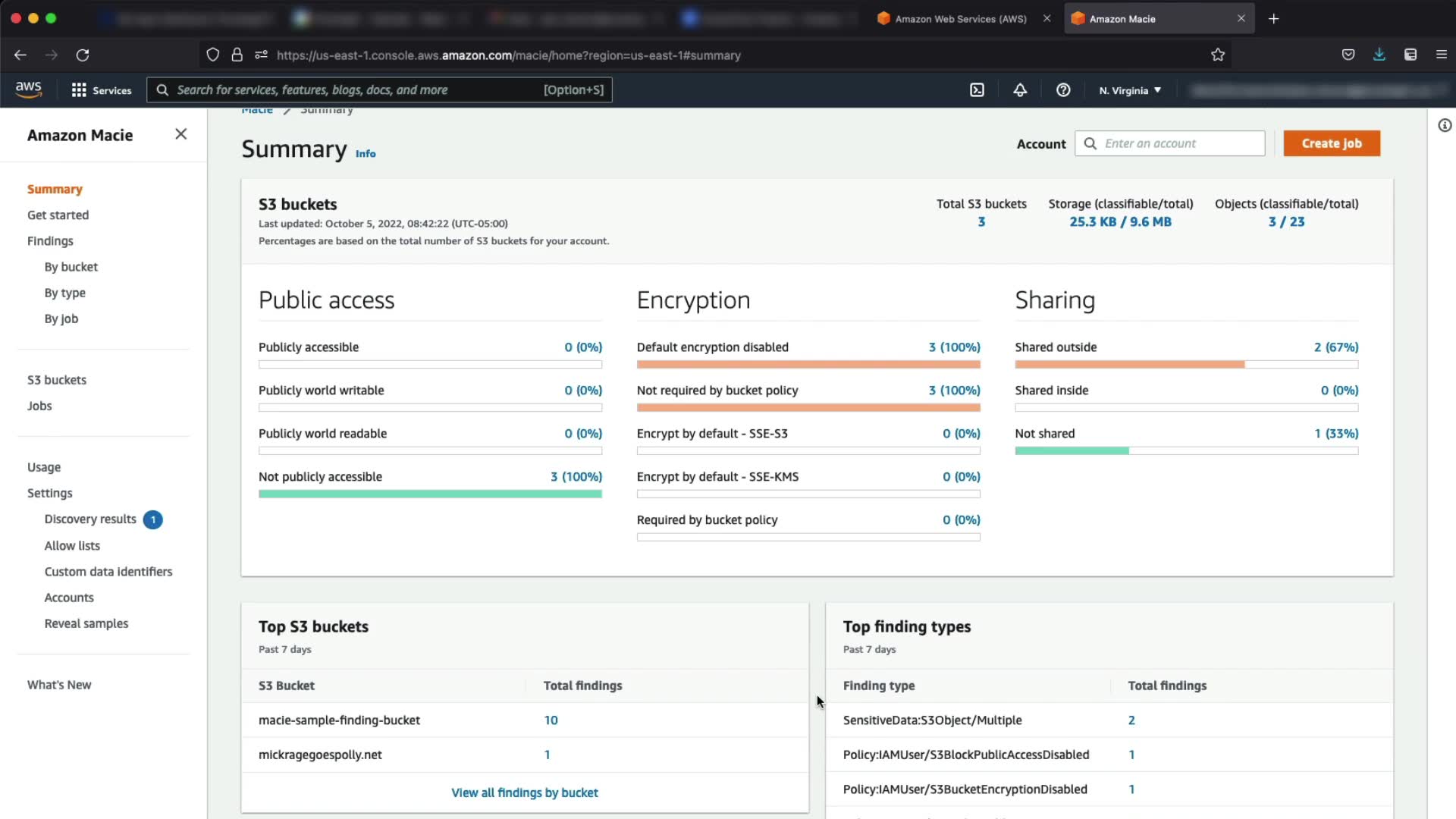Image resolution: width=1456 pixels, height=819 pixels.
Task: Click the Create job button
Action: 1332,143
